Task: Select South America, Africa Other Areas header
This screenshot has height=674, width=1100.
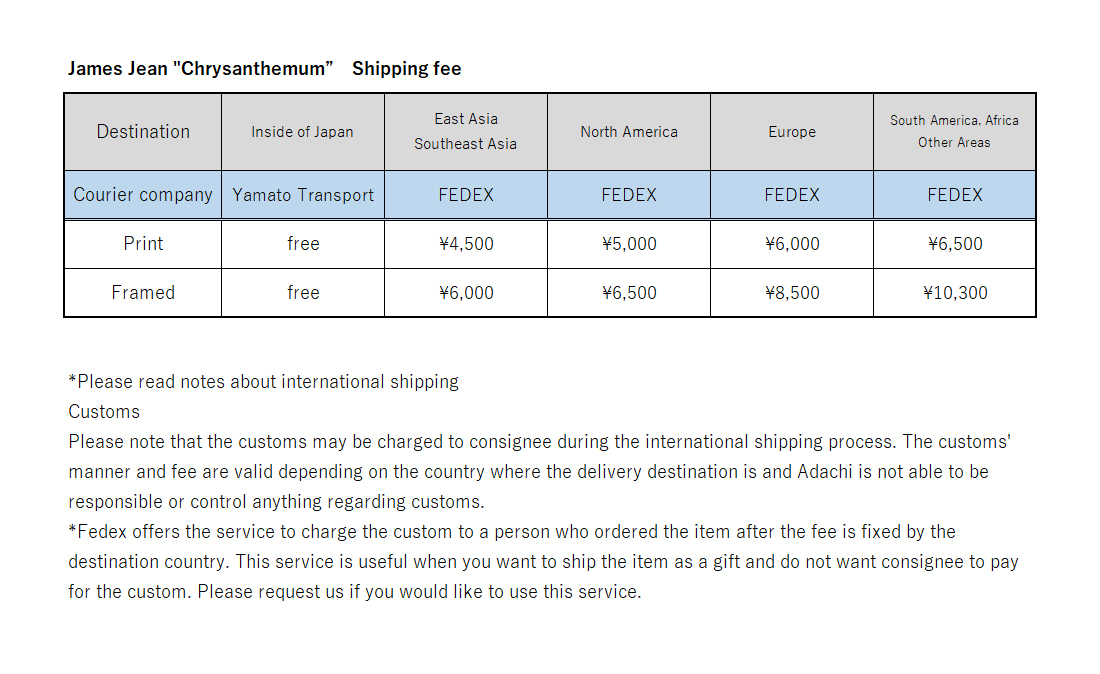Action: pos(954,132)
